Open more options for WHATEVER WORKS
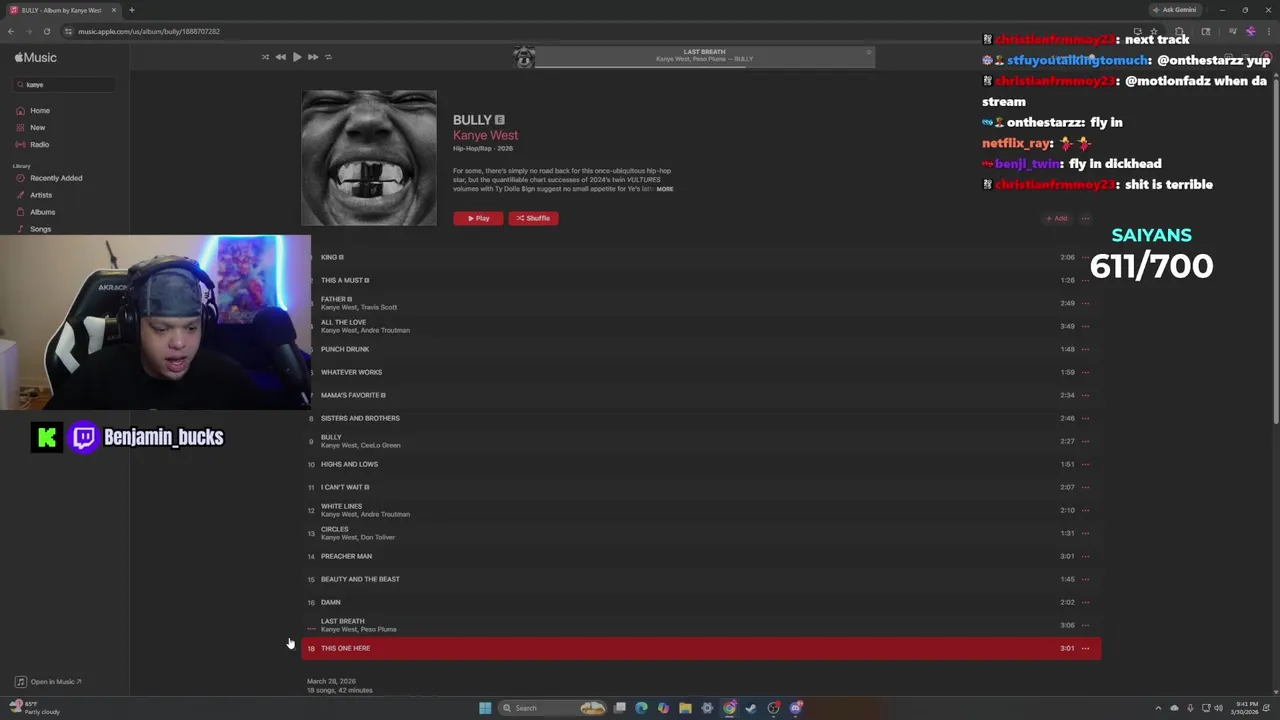The width and height of the screenshot is (1280, 720). [x=1085, y=372]
